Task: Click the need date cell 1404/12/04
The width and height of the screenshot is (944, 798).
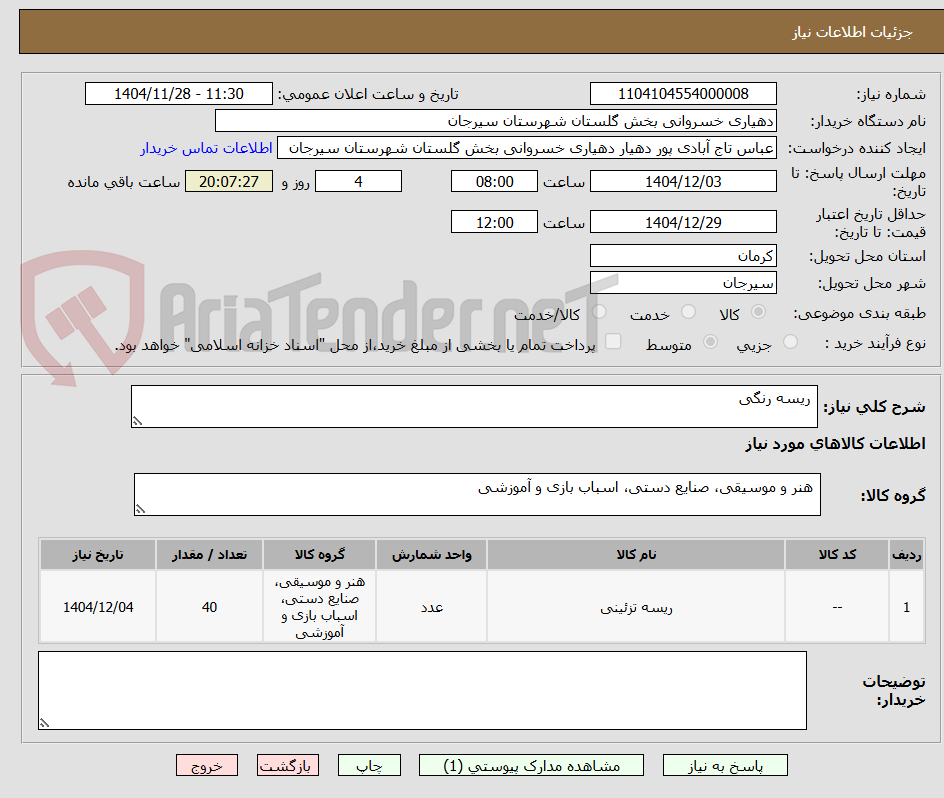Action: (x=98, y=607)
